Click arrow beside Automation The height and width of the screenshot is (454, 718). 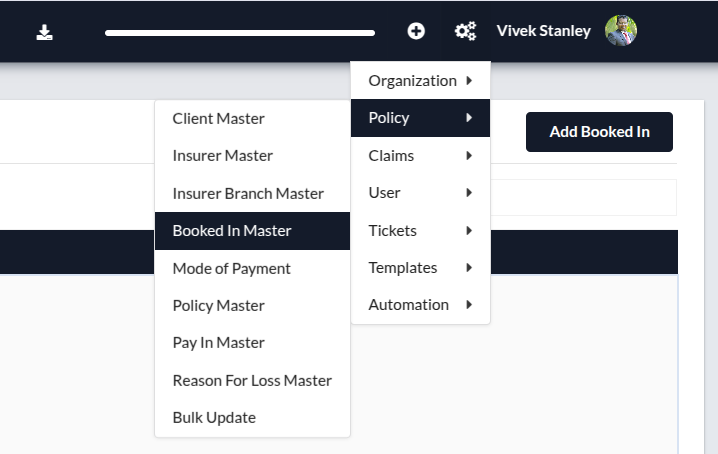click(x=469, y=305)
